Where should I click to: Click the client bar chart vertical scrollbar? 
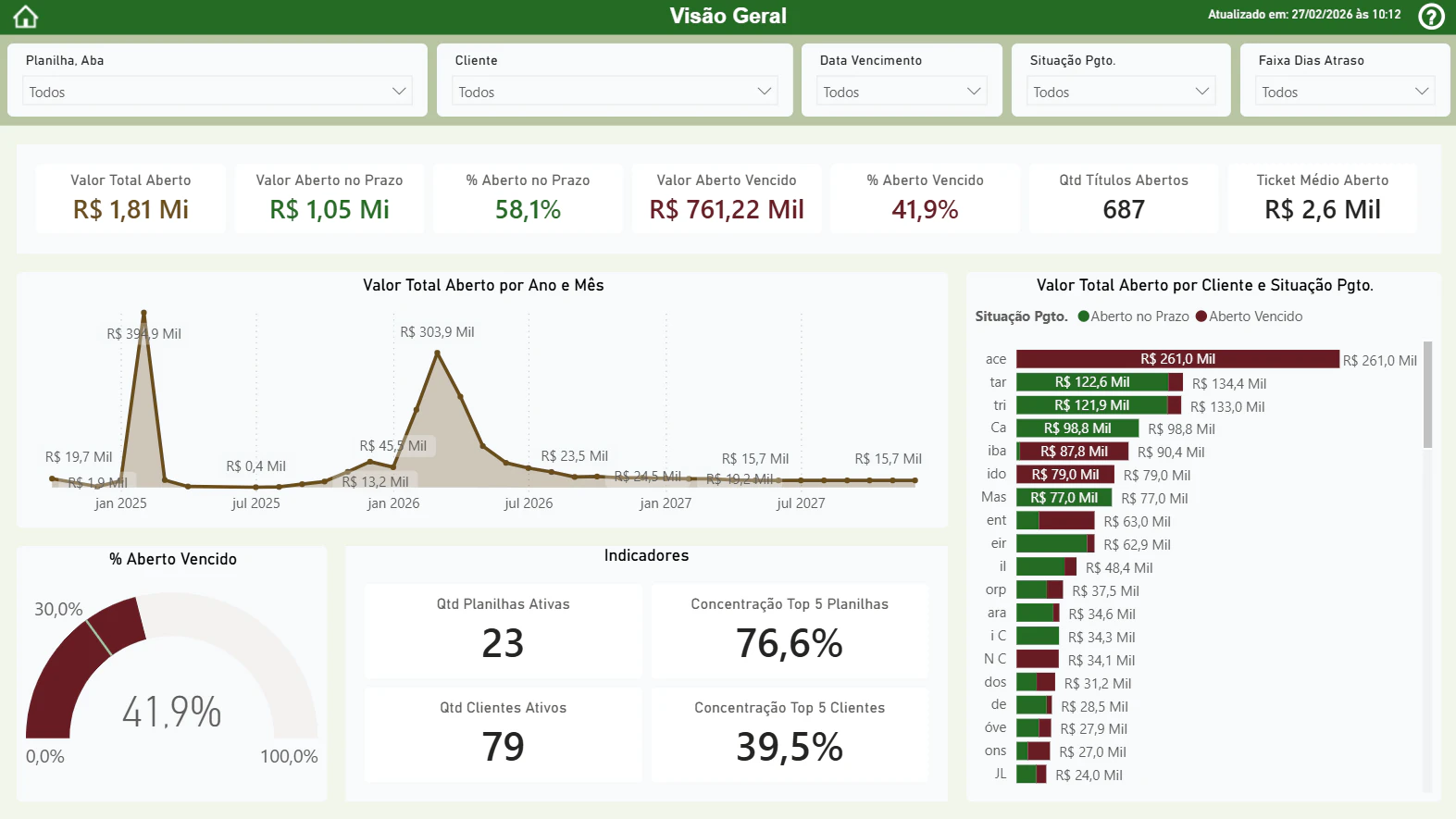tap(1427, 395)
